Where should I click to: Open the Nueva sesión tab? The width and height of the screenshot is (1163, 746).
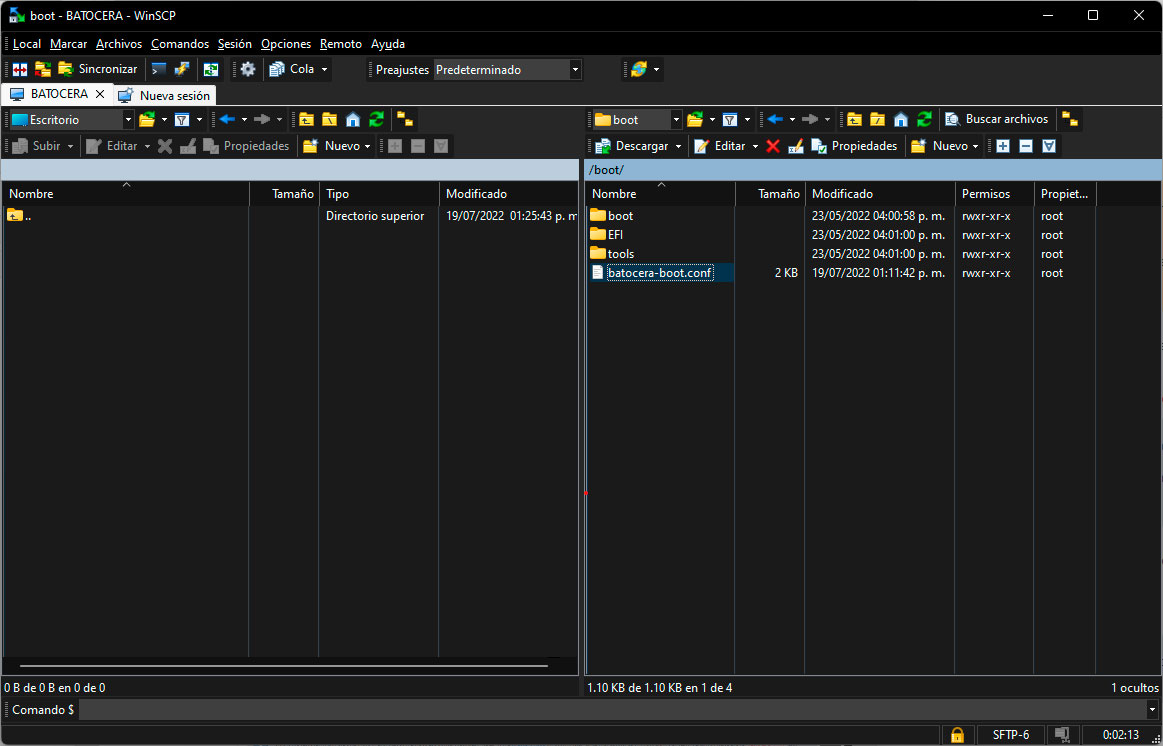165,95
